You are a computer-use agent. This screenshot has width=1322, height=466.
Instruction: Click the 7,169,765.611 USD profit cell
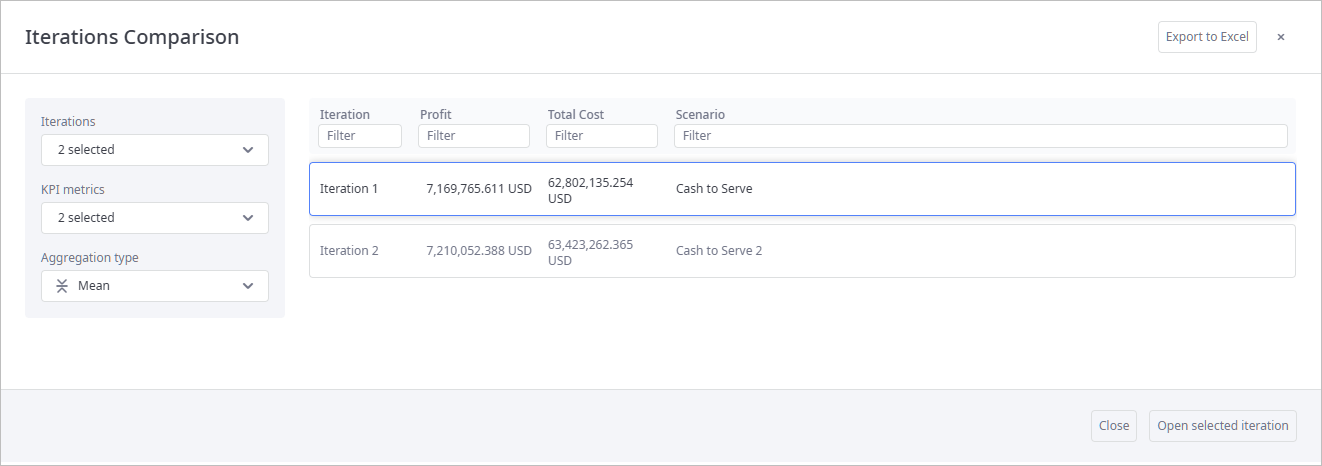479,189
